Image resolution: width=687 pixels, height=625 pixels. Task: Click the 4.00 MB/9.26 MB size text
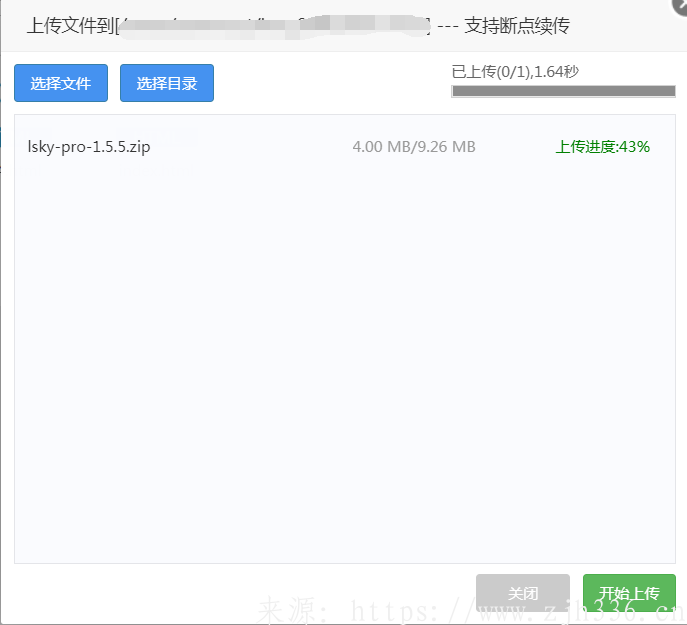click(x=414, y=147)
